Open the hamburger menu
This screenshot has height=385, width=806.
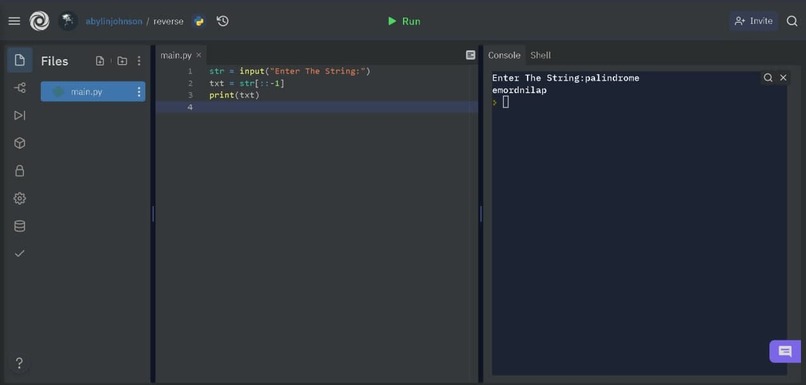click(14, 21)
